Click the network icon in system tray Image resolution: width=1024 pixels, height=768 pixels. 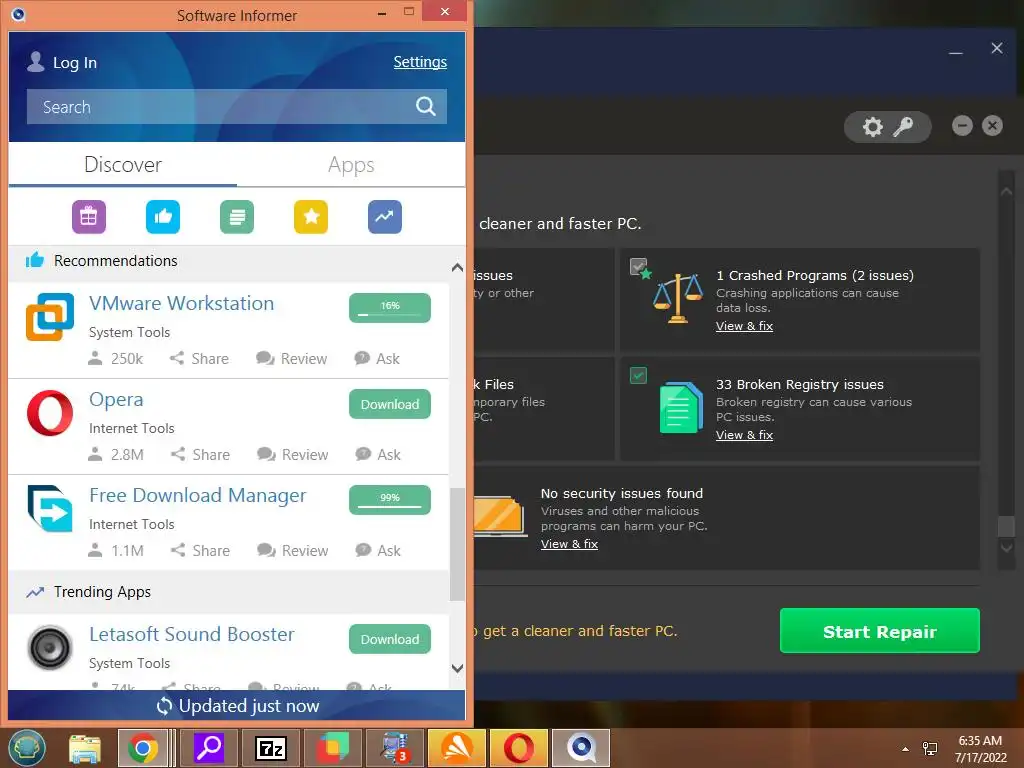tap(930, 749)
